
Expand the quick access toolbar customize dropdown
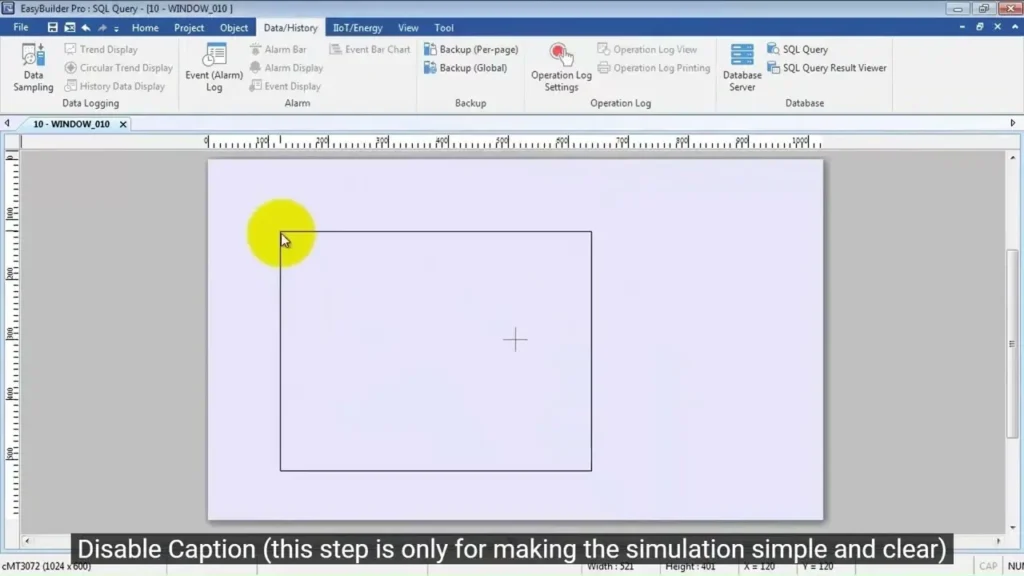pyautogui.click(x=118, y=28)
